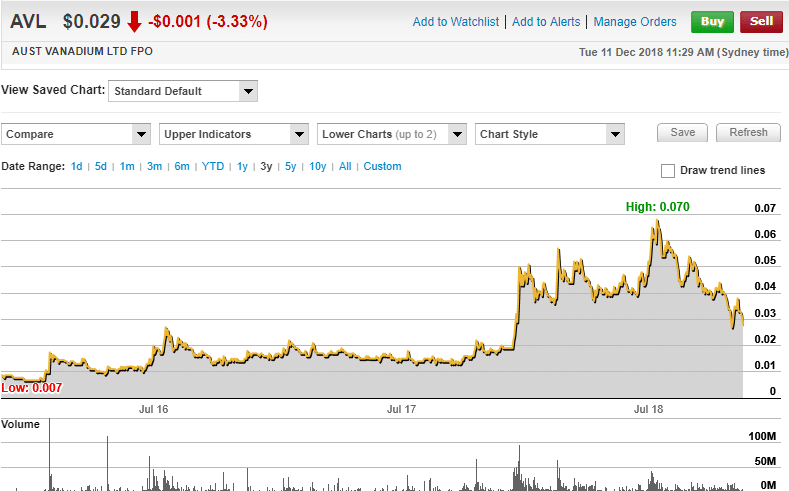Click the price chart peak near High
This screenshot has width=789, height=491.
657,220
